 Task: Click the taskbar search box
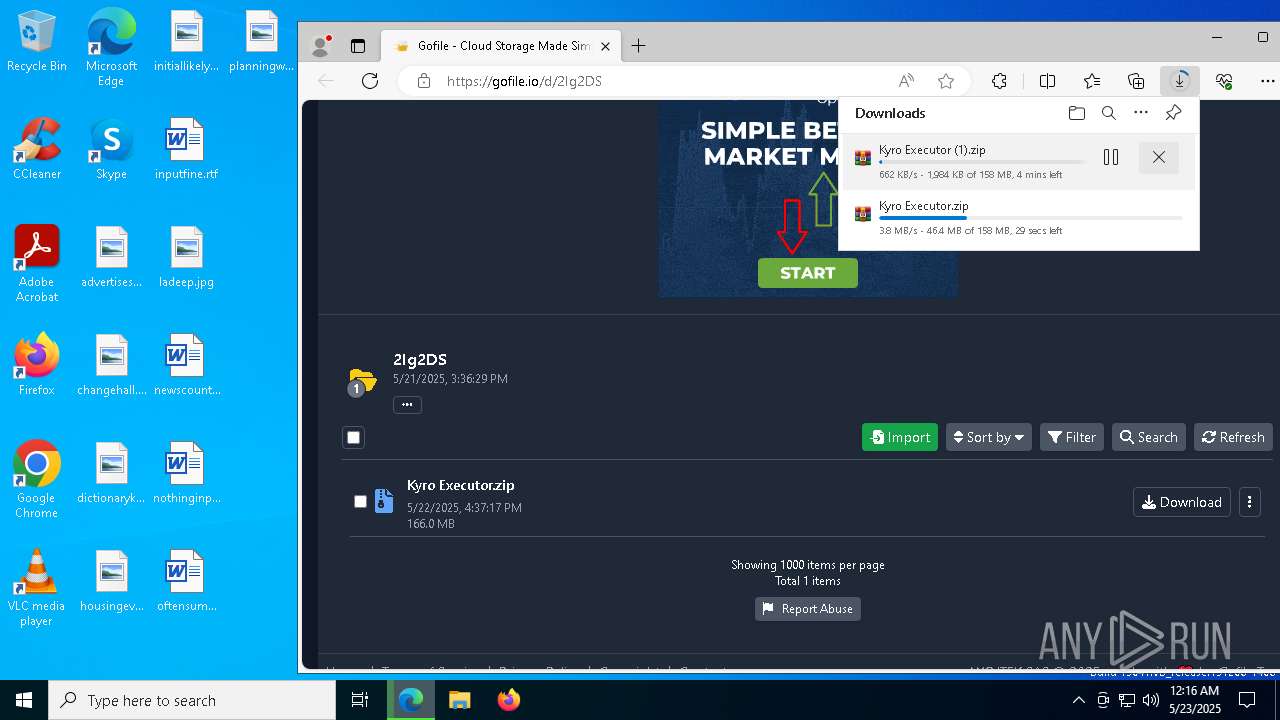point(192,700)
